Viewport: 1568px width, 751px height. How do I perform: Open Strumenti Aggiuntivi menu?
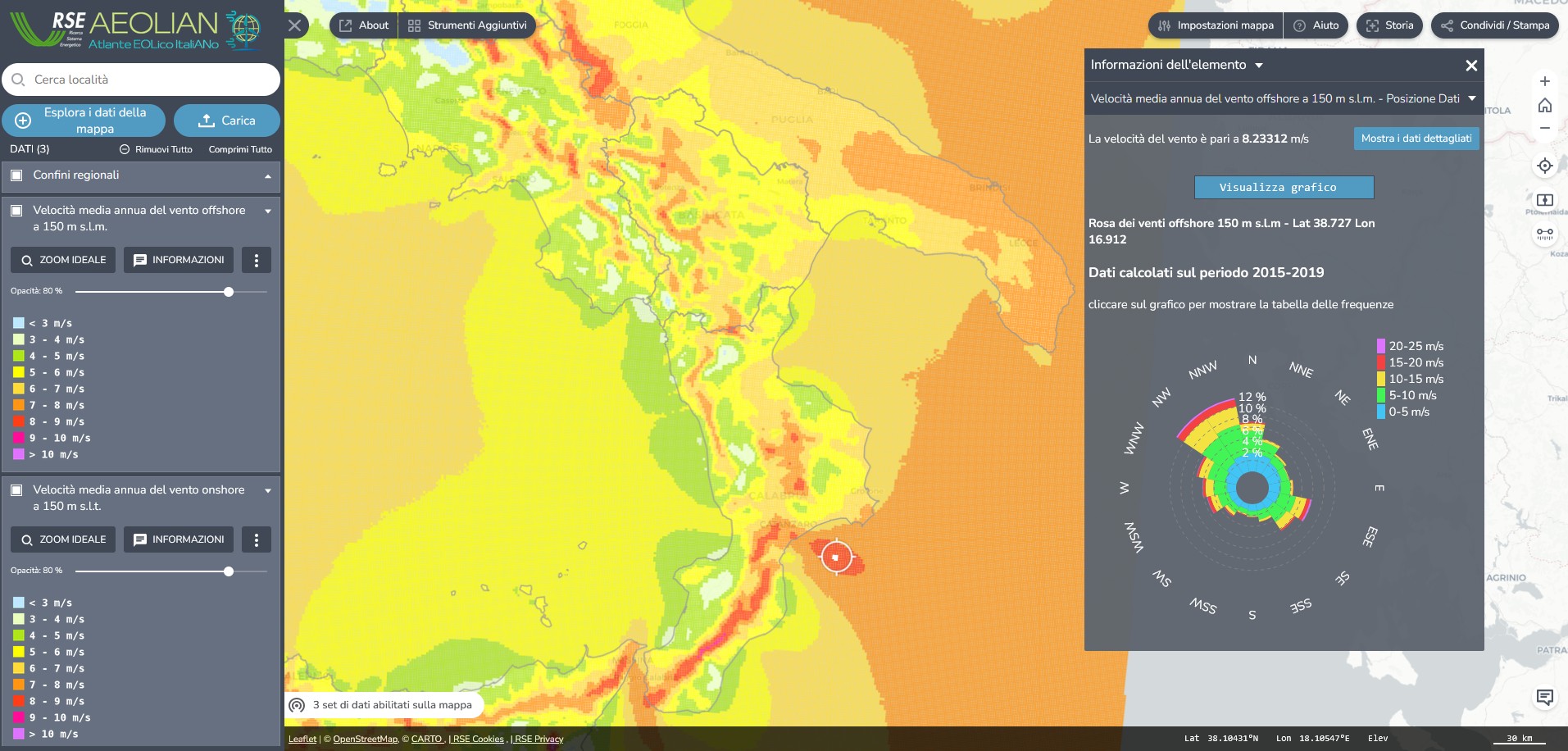467,25
